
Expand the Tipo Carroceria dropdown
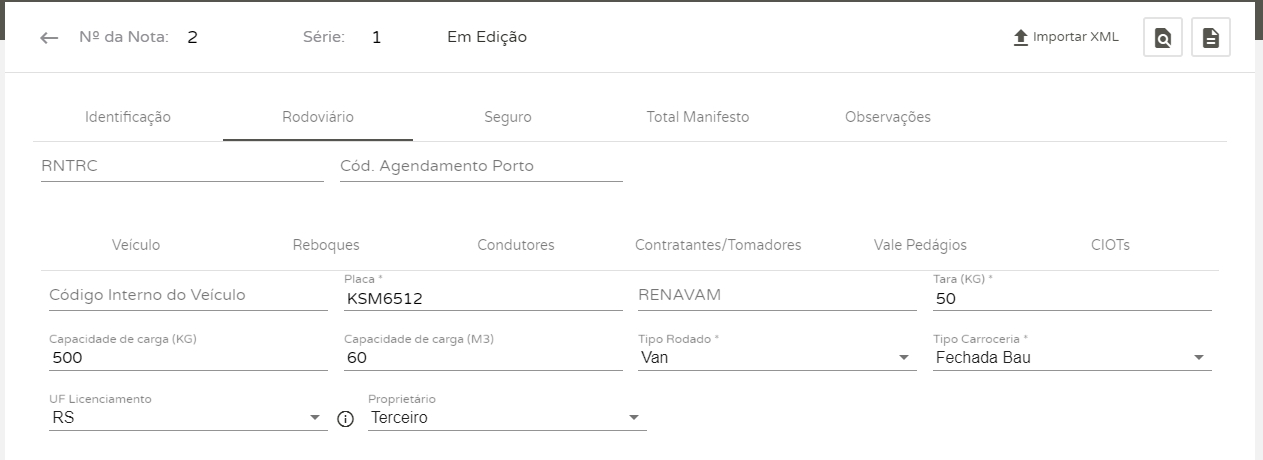(x=1199, y=358)
